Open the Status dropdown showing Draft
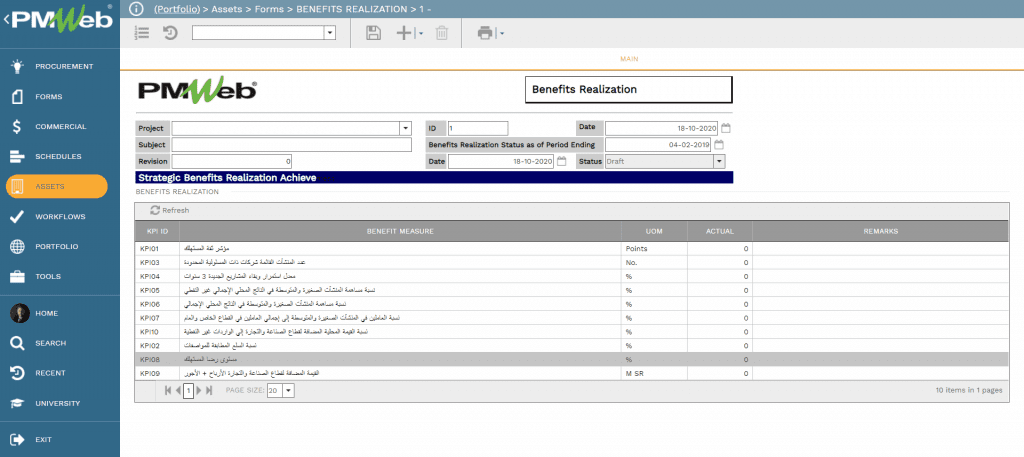Screen dimensions: 1024x457 (x=720, y=161)
